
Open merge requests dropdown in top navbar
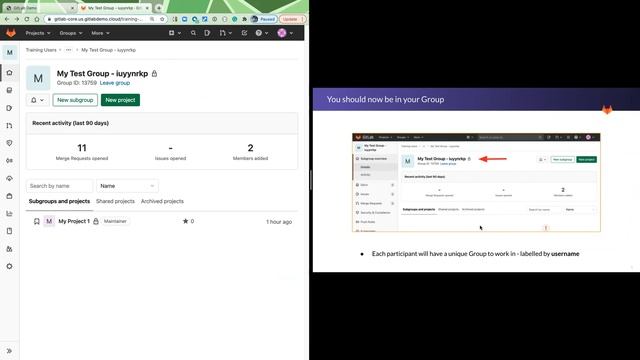point(225,33)
